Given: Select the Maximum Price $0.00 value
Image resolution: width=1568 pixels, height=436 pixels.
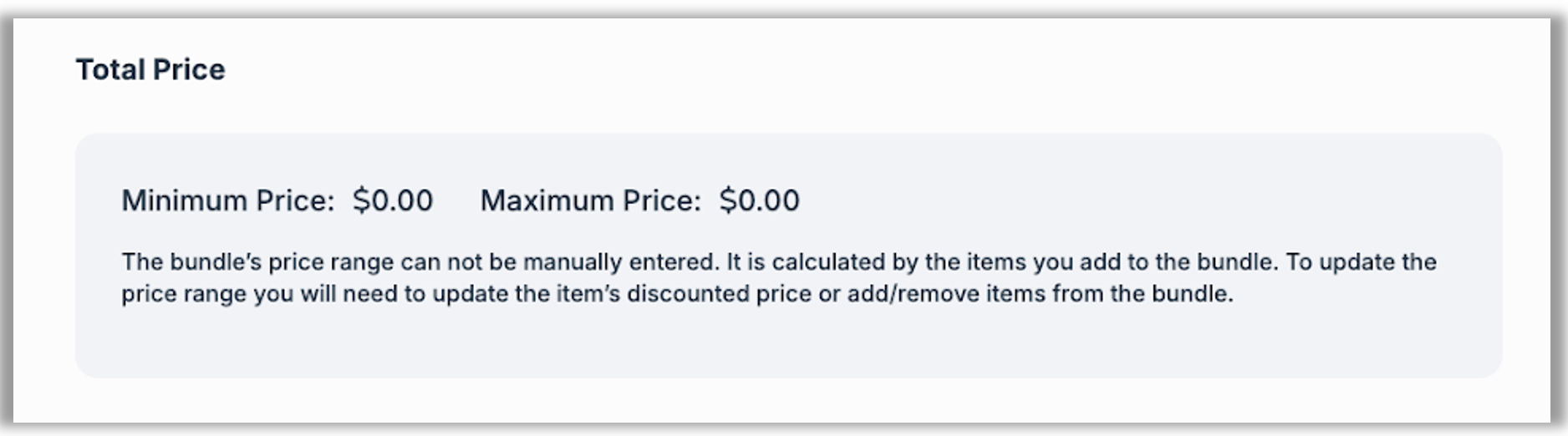Looking at the screenshot, I should click(759, 200).
